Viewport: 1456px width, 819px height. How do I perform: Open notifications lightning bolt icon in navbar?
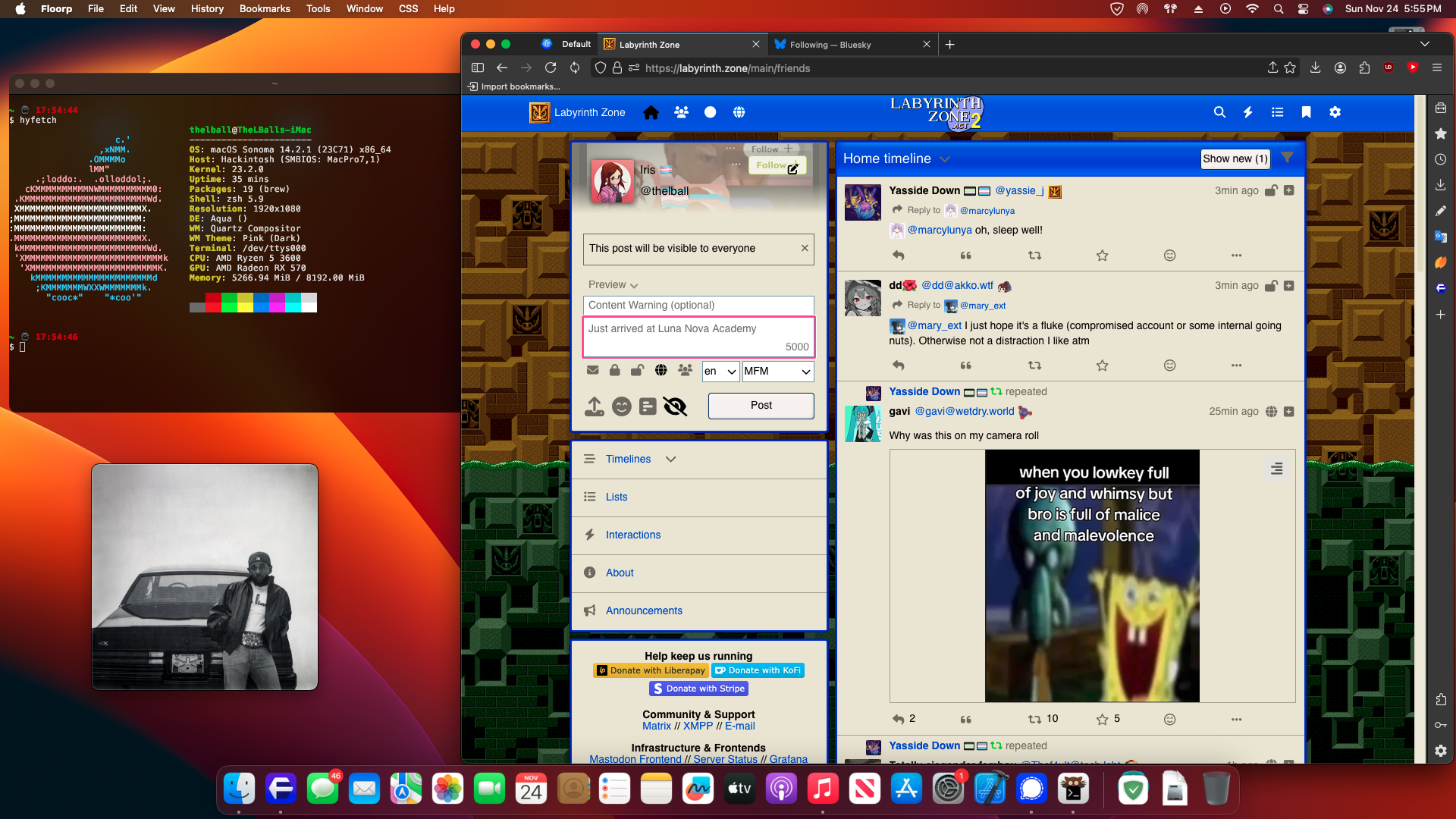point(1247,112)
